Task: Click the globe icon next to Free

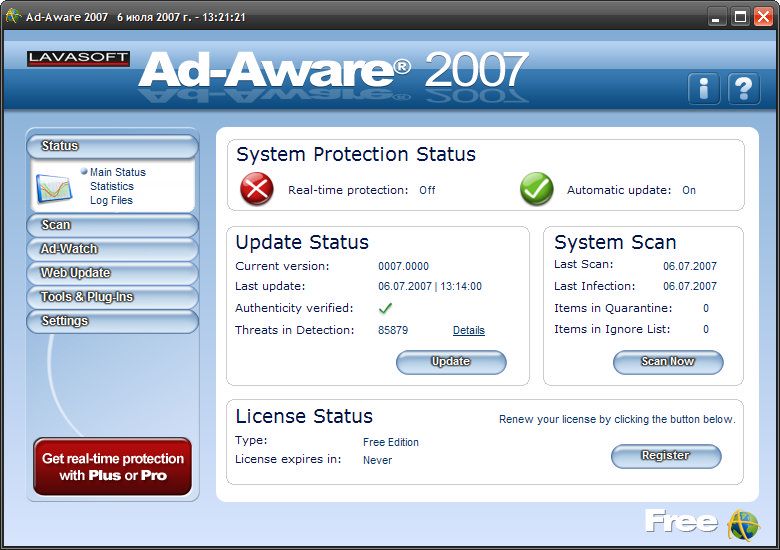Action: [743, 523]
